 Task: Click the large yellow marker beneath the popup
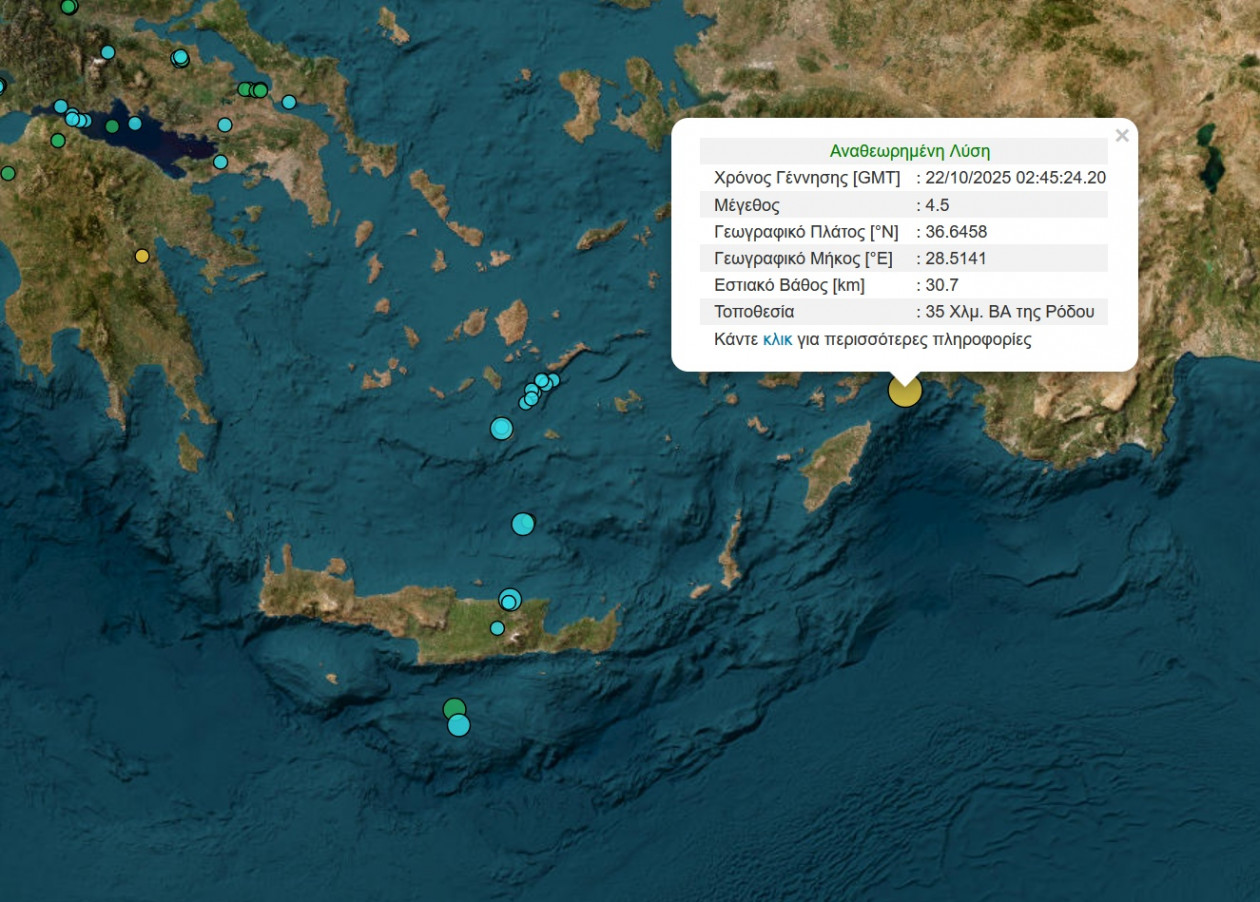click(x=904, y=391)
